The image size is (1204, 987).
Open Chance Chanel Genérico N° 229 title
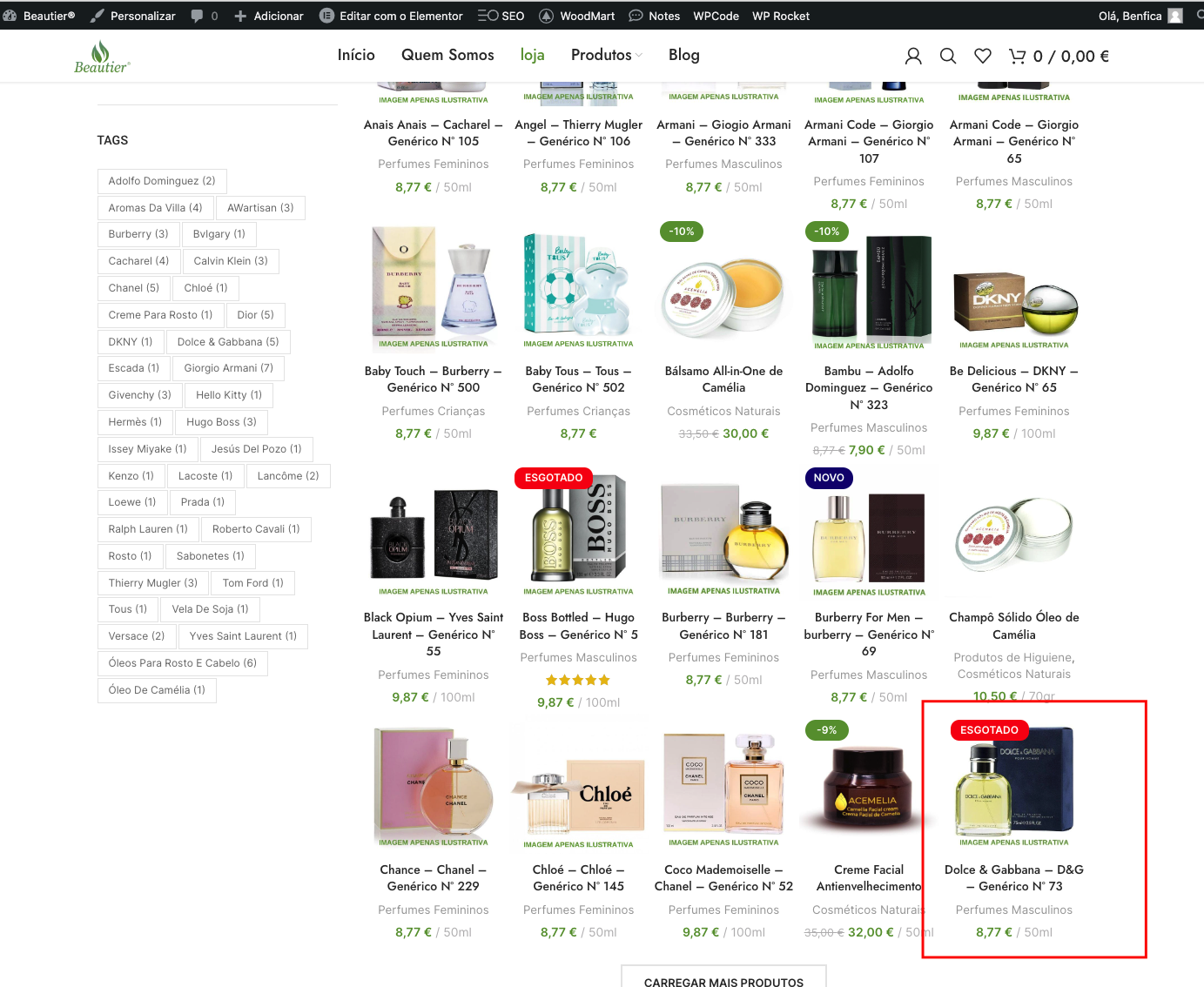pos(434,877)
